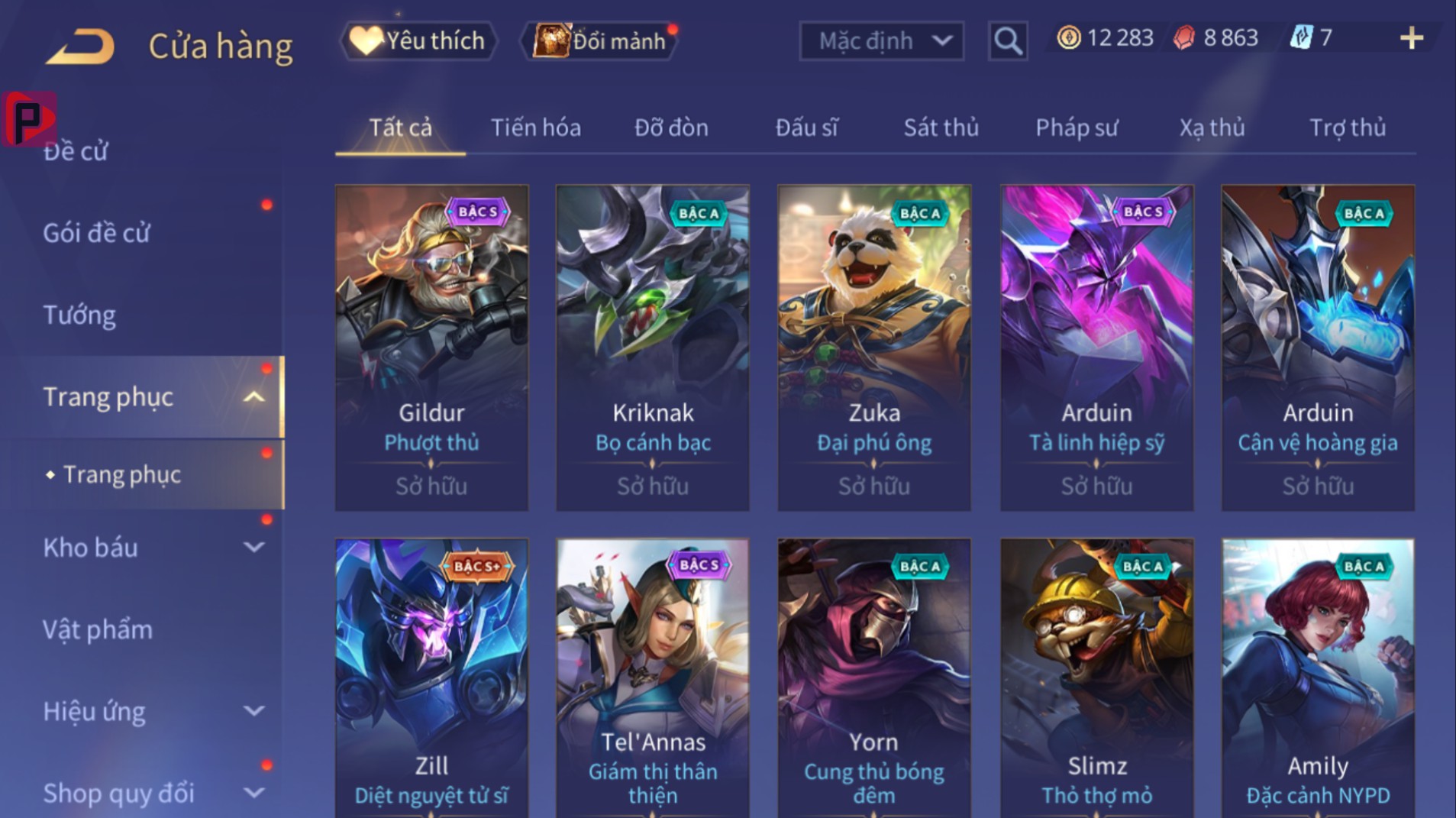The width and height of the screenshot is (1456, 818).
Task: Select Tướng in the sidebar
Action: click(x=79, y=315)
